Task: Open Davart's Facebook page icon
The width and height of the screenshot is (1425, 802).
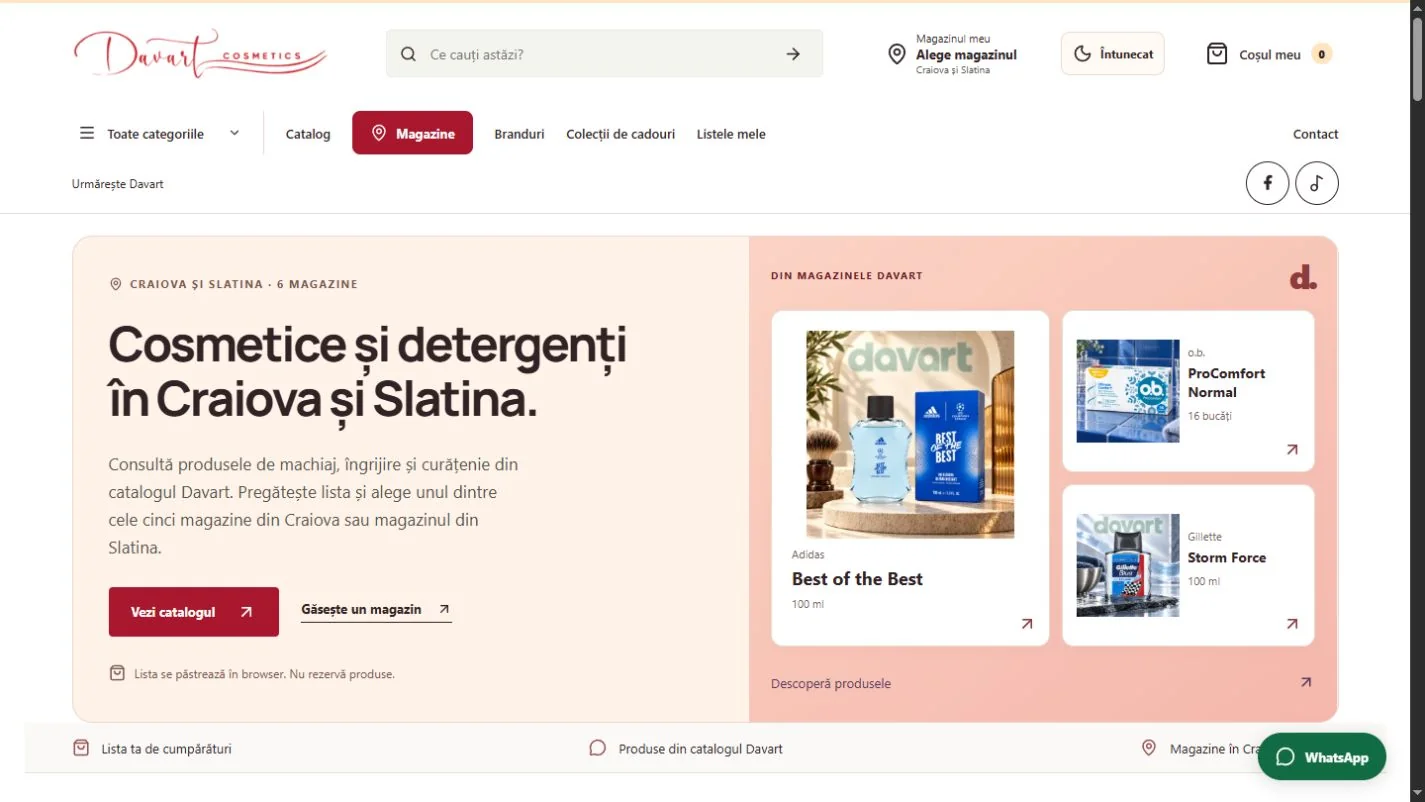Action: tap(1267, 183)
